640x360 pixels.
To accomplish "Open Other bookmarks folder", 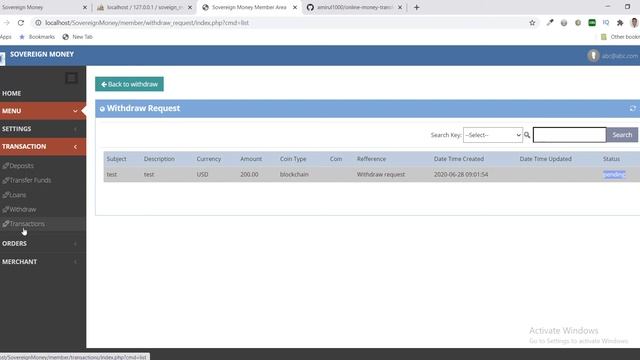I will click(620, 37).
